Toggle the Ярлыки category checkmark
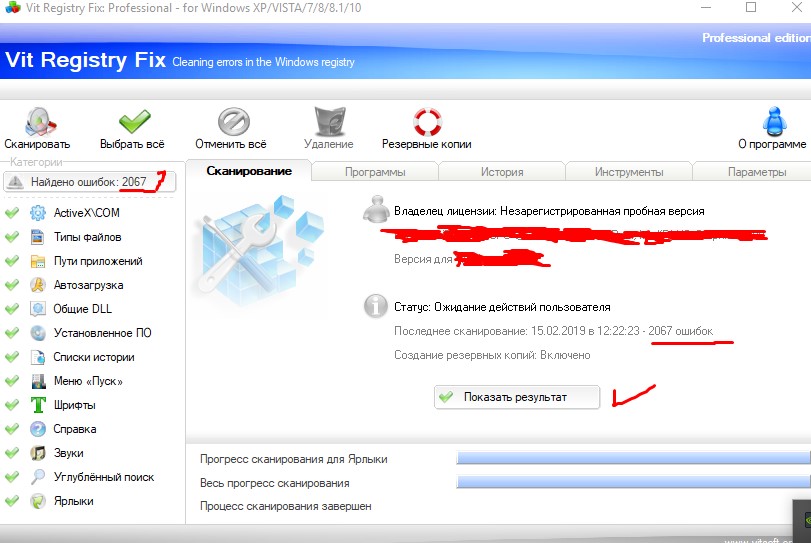Screen dimensions: 811x543 click(12, 501)
